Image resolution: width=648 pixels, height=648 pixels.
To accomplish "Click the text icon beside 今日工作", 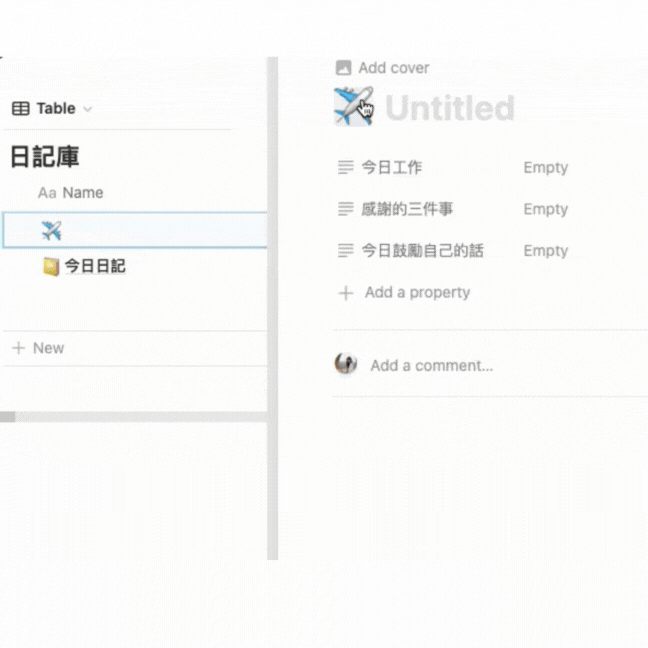I will pos(345,167).
